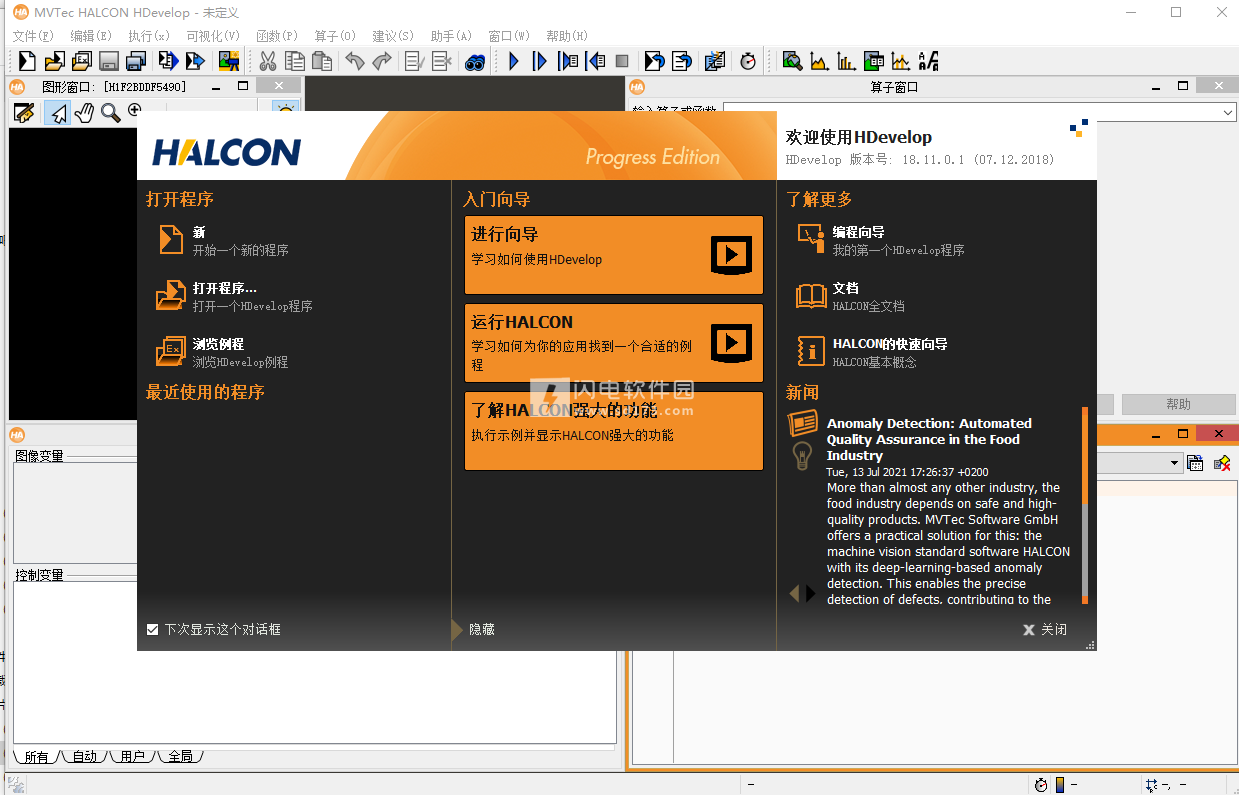
Task: Click the copy toolbar icon
Action: [x=295, y=61]
